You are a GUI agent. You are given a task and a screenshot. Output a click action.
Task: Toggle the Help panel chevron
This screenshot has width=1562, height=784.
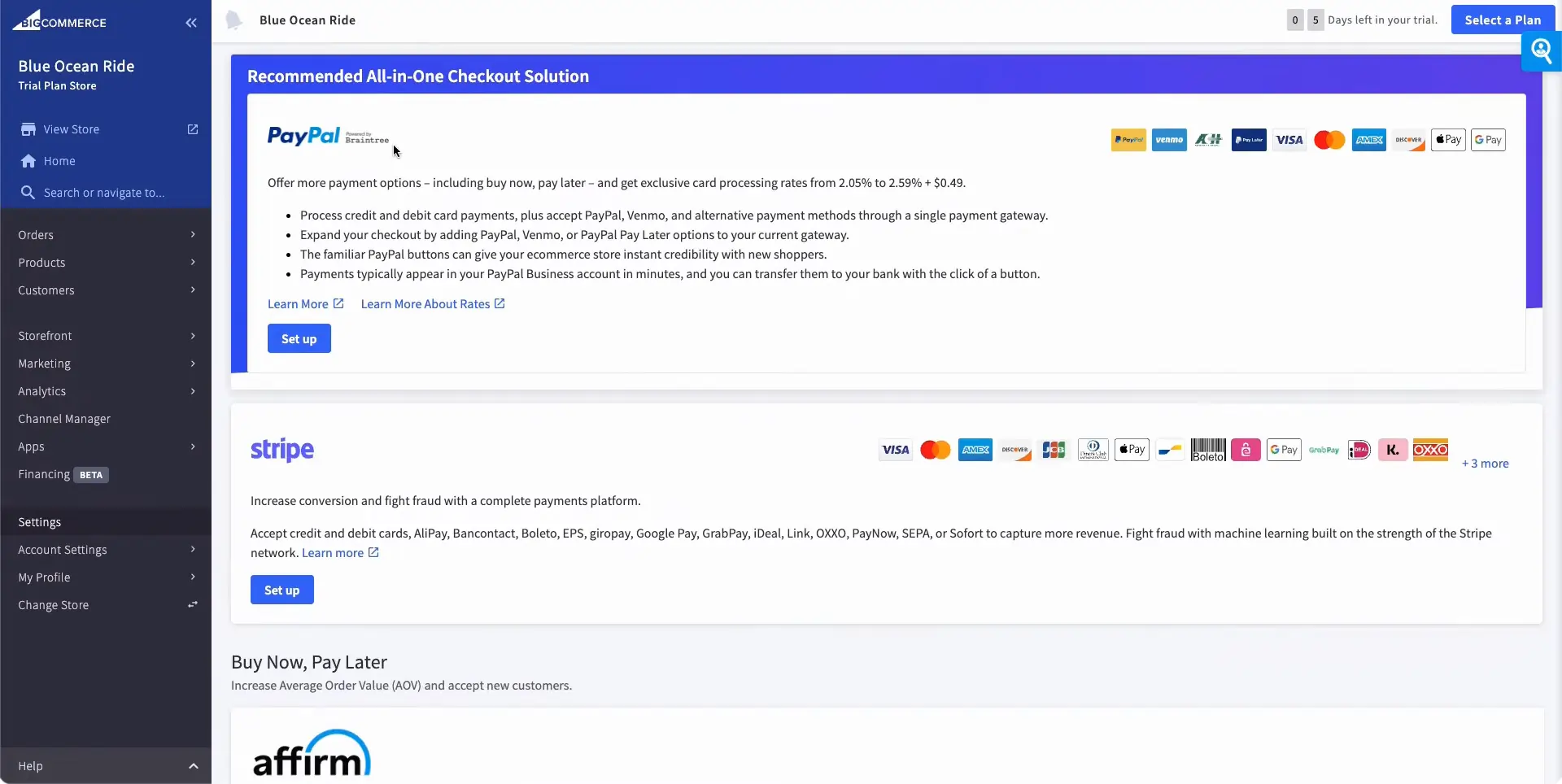194,766
